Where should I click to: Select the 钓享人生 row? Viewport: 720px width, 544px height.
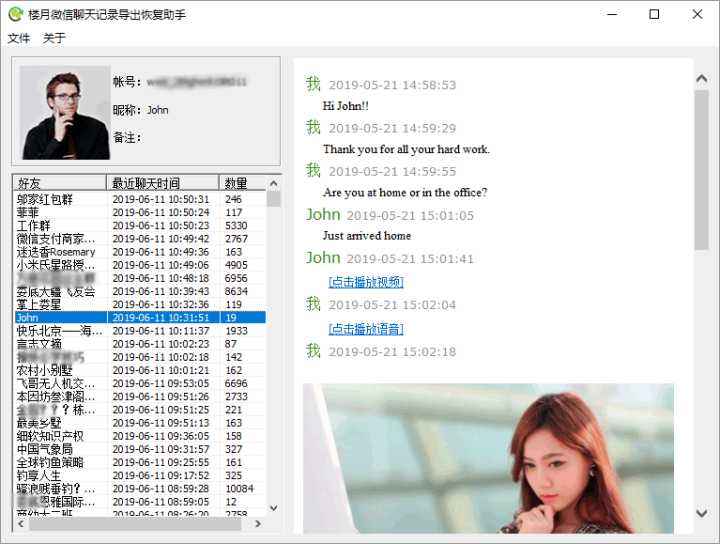(140, 476)
